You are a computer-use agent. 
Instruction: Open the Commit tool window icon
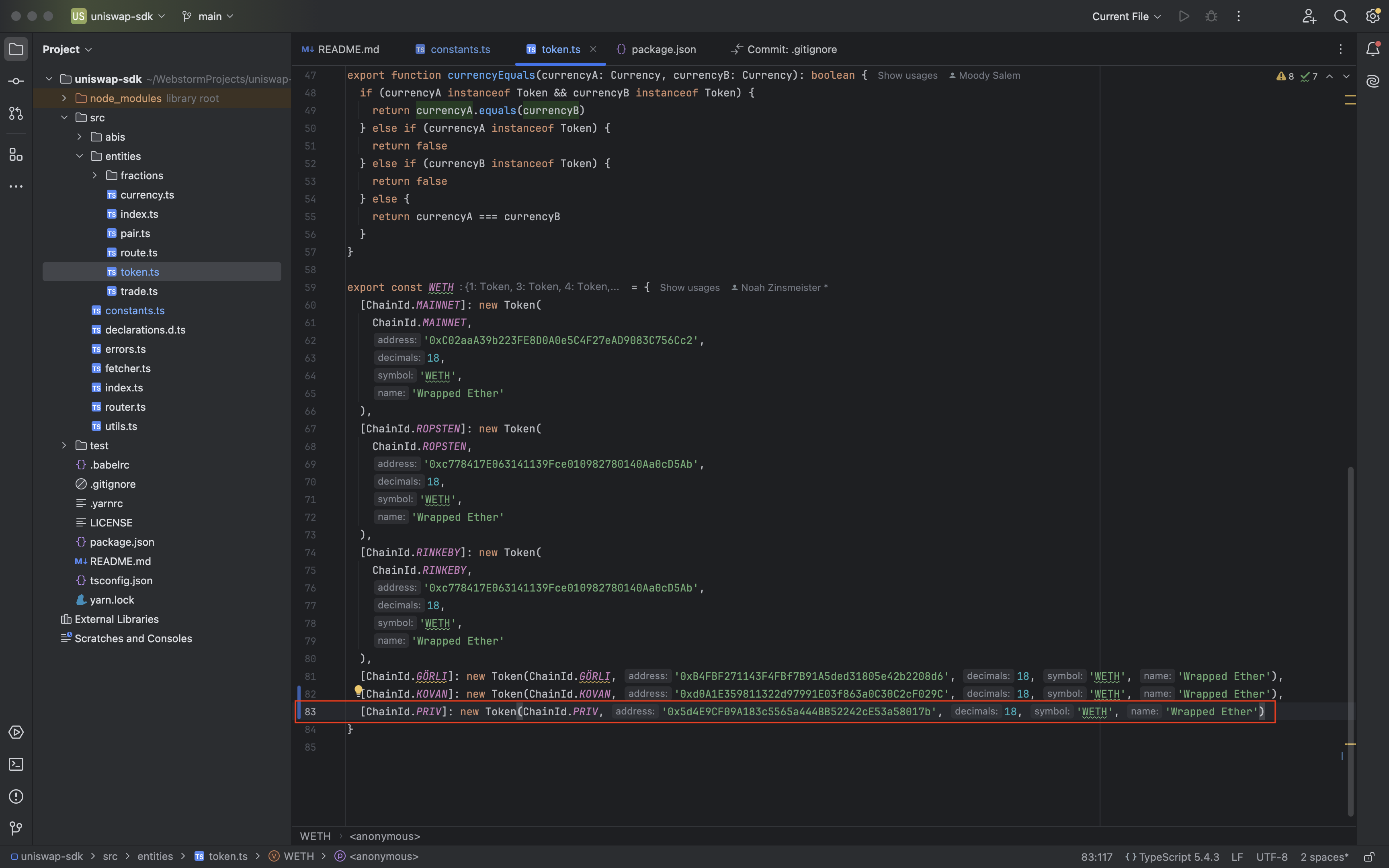tap(16, 82)
